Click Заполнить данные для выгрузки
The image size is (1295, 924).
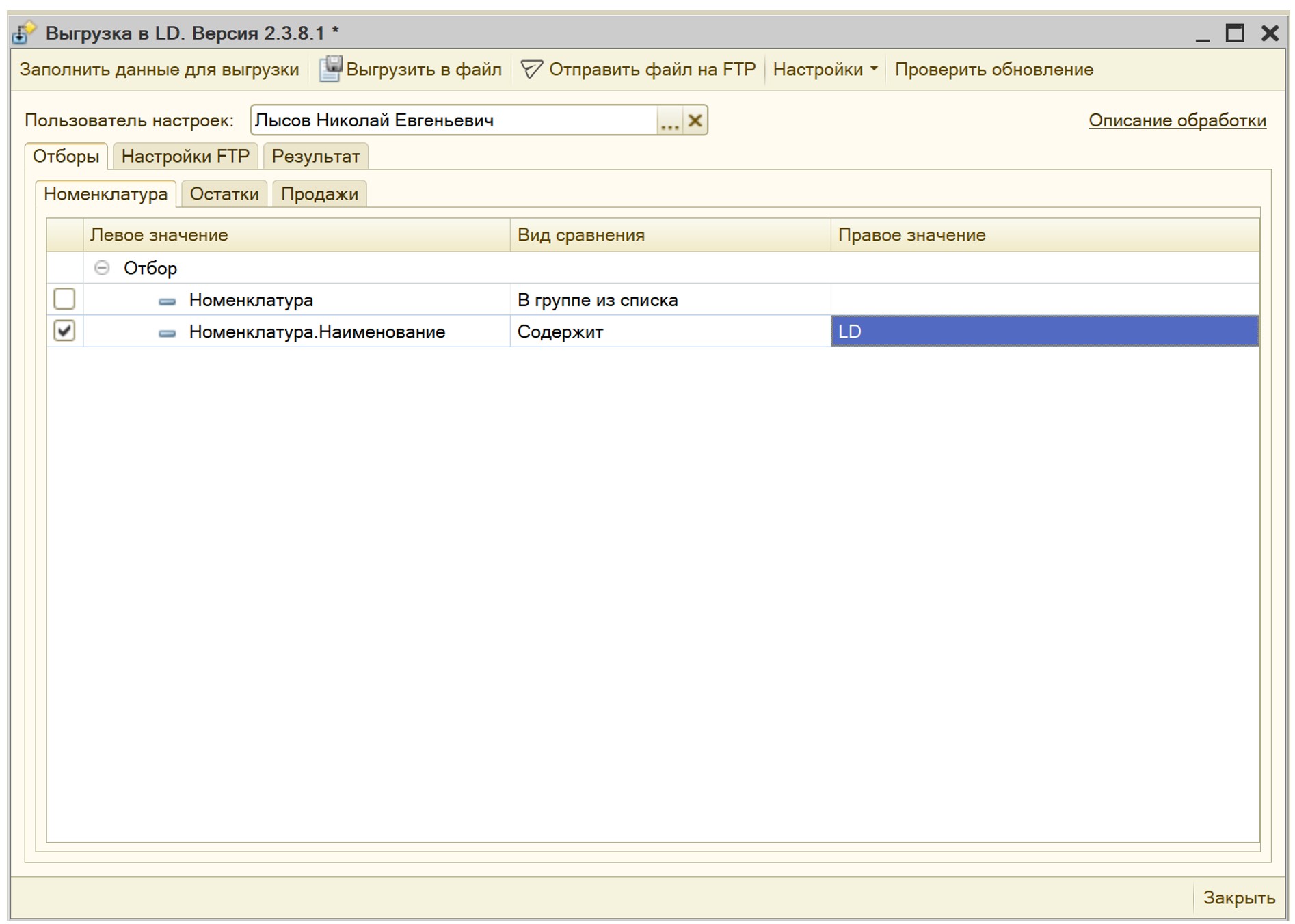pos(159,68)
